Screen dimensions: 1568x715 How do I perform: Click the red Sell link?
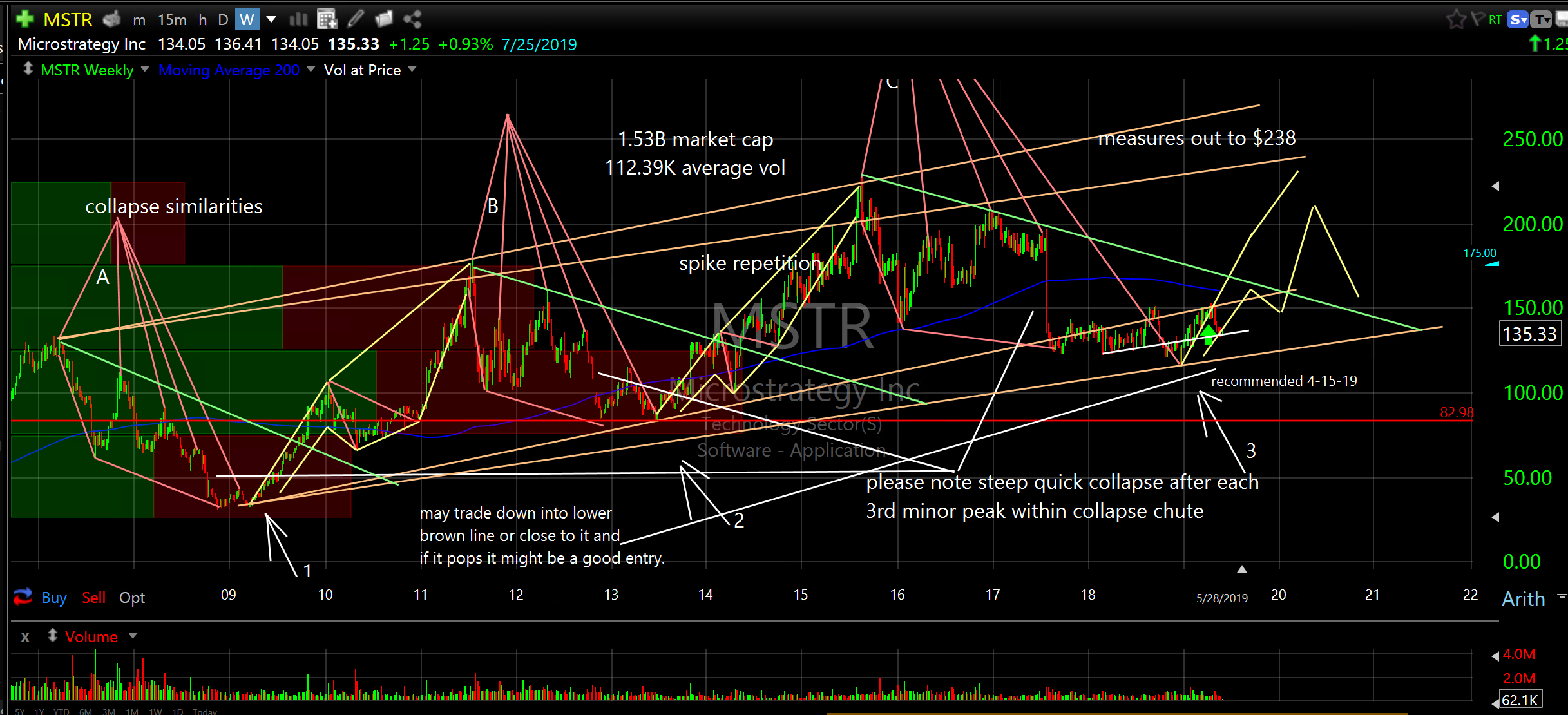tap(93, 598)
